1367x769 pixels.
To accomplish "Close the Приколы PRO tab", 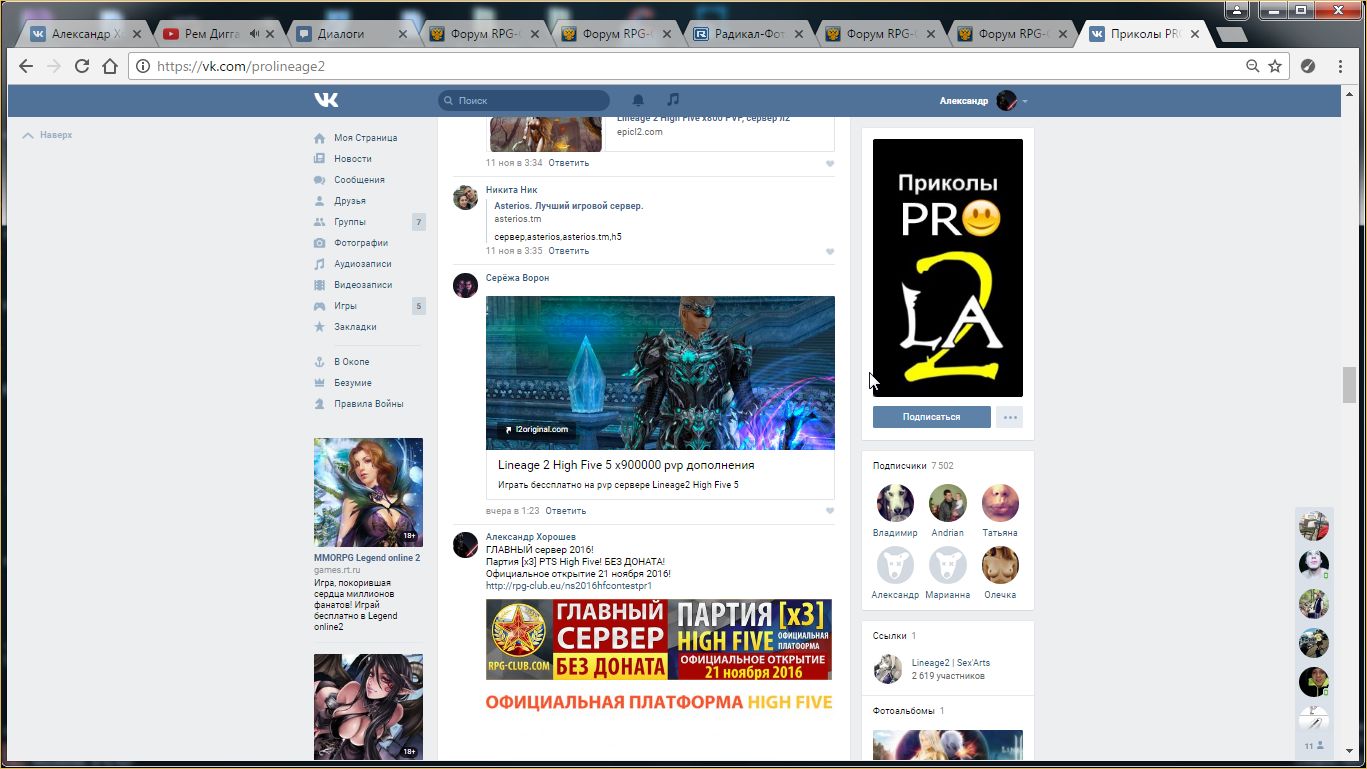I will [x=1195, y=34].
